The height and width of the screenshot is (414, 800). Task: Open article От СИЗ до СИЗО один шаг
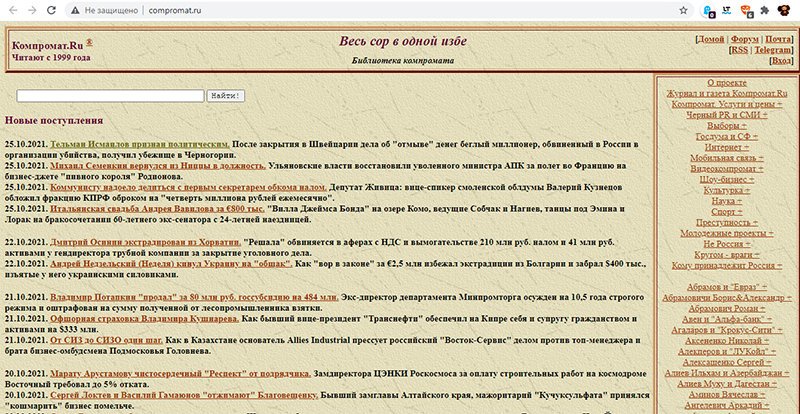click(x=106, y=340)
